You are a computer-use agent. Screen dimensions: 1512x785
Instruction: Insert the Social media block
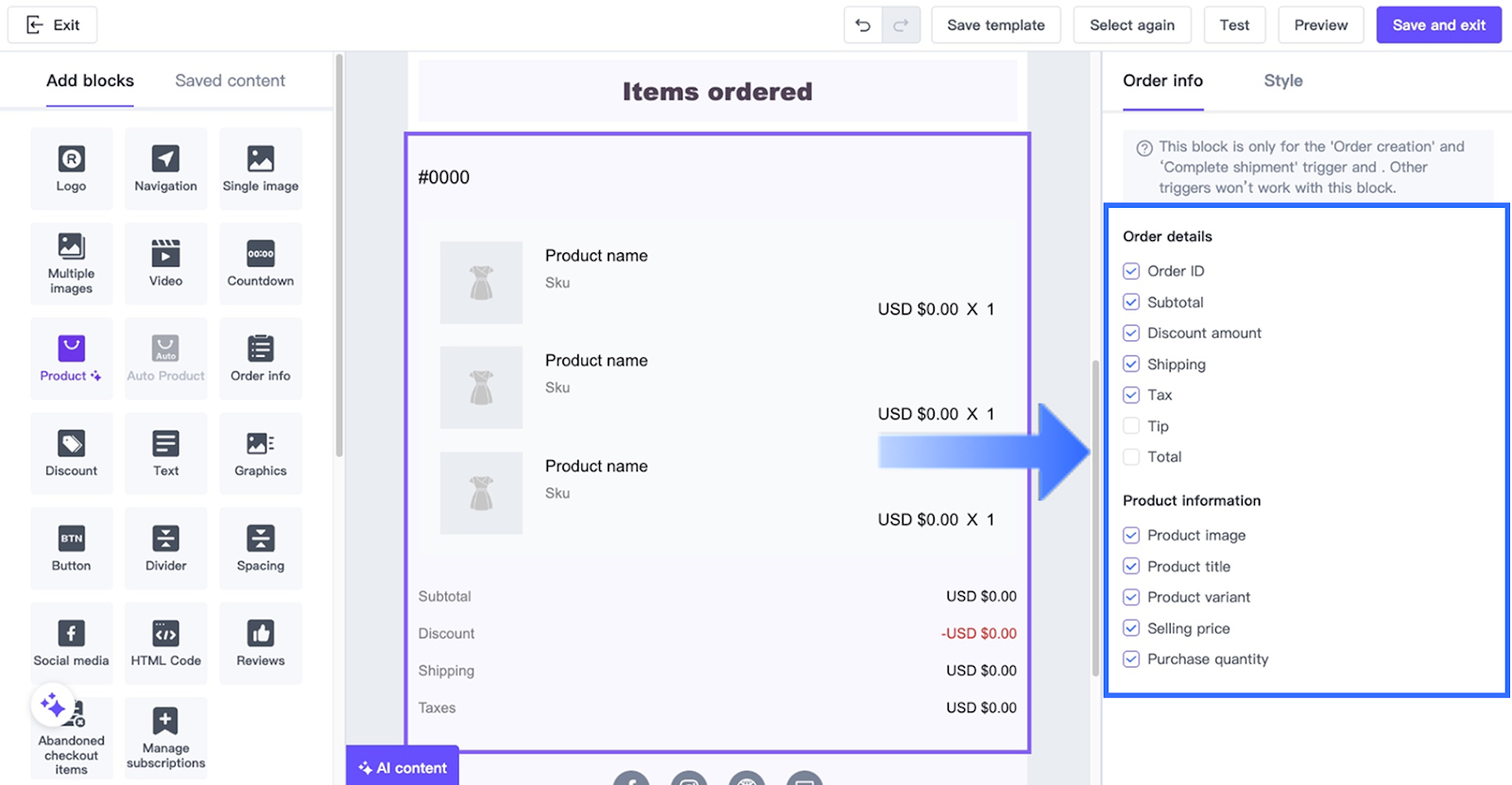click(71, 643)
